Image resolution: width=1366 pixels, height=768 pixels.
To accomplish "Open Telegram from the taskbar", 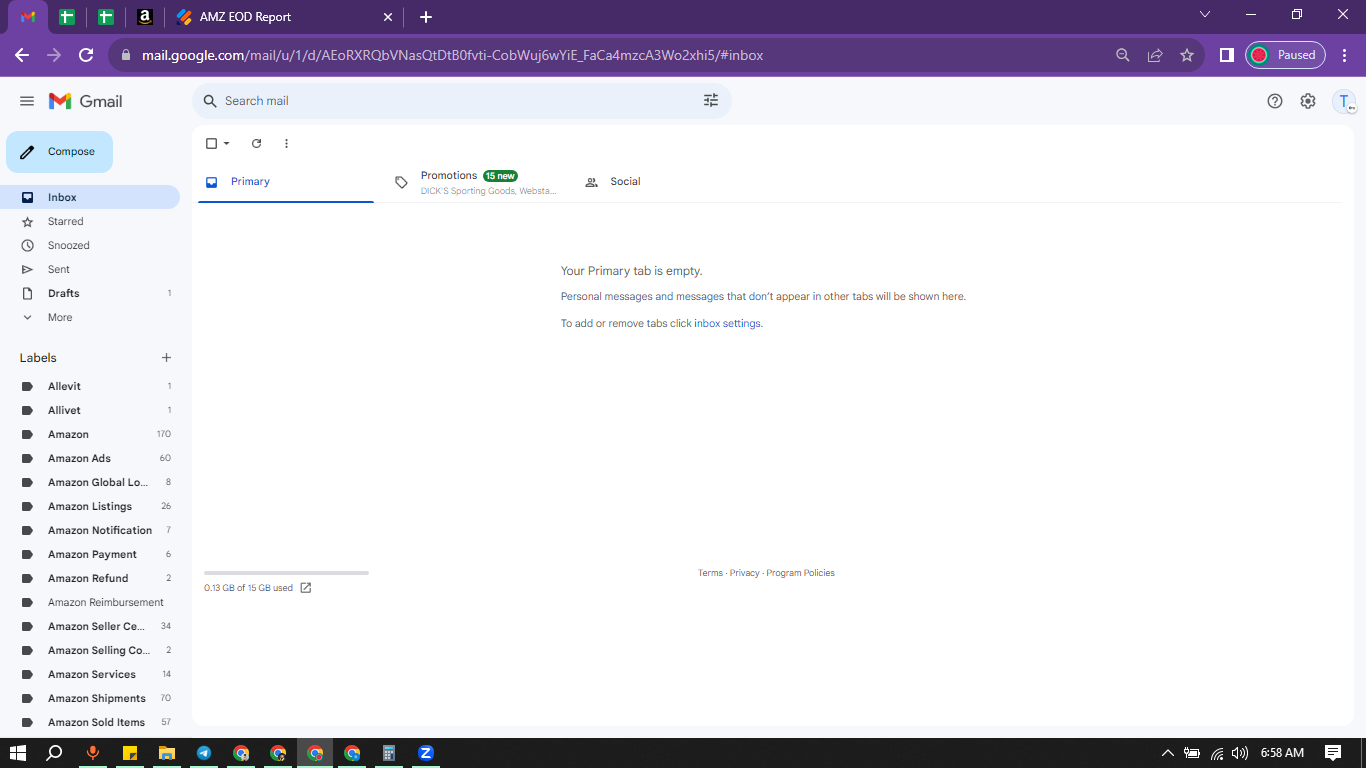I will [204, 753].
